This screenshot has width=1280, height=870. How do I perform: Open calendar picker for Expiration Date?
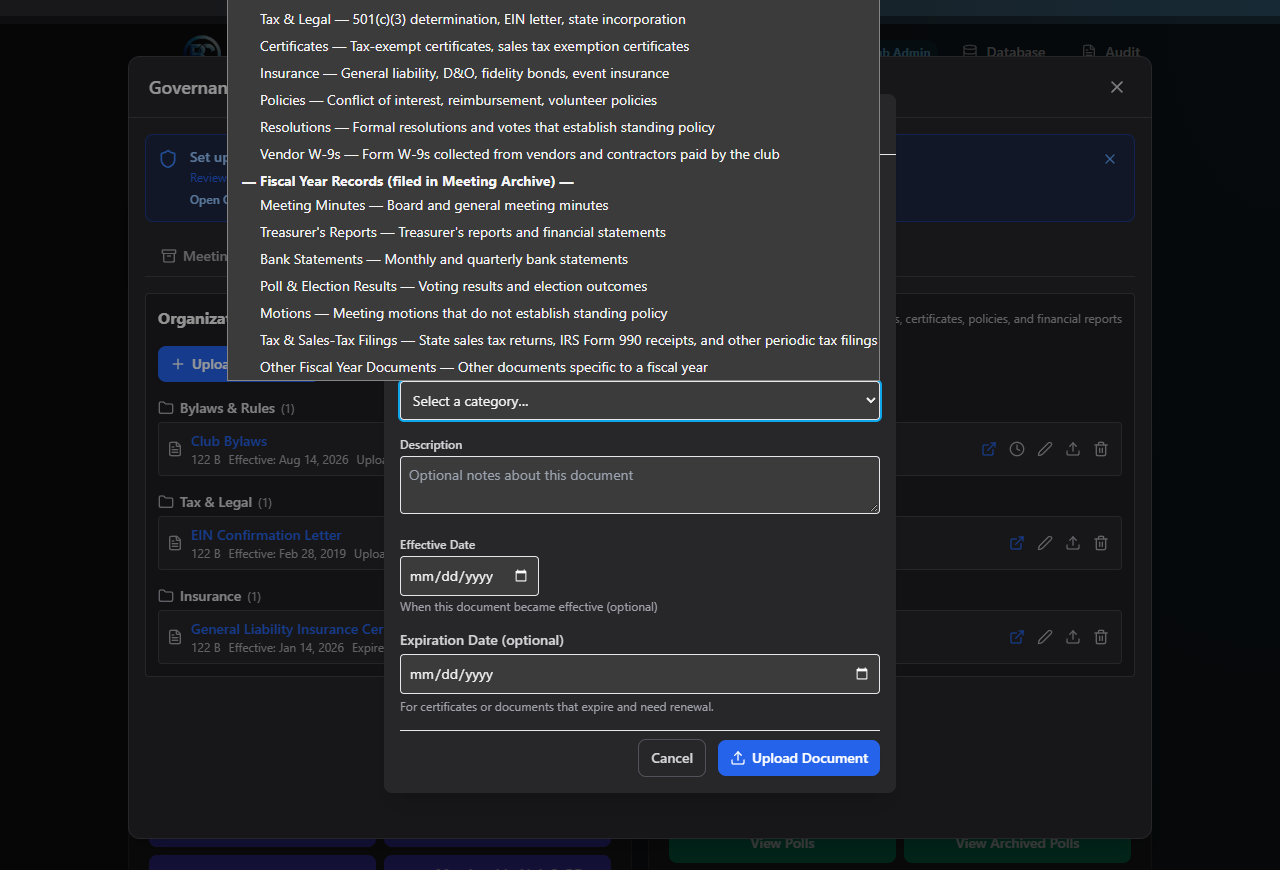pyautogui.click(x=862, y=674)
